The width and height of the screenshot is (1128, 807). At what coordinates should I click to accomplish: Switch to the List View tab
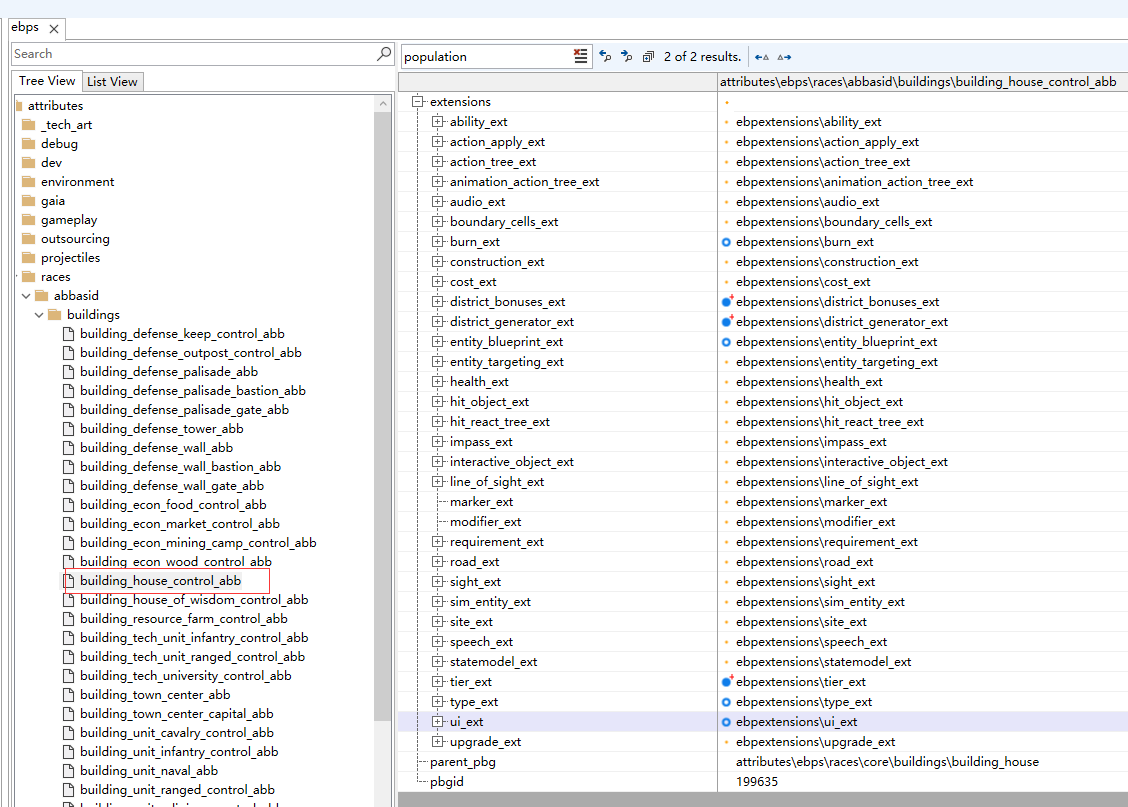point(112,82)
